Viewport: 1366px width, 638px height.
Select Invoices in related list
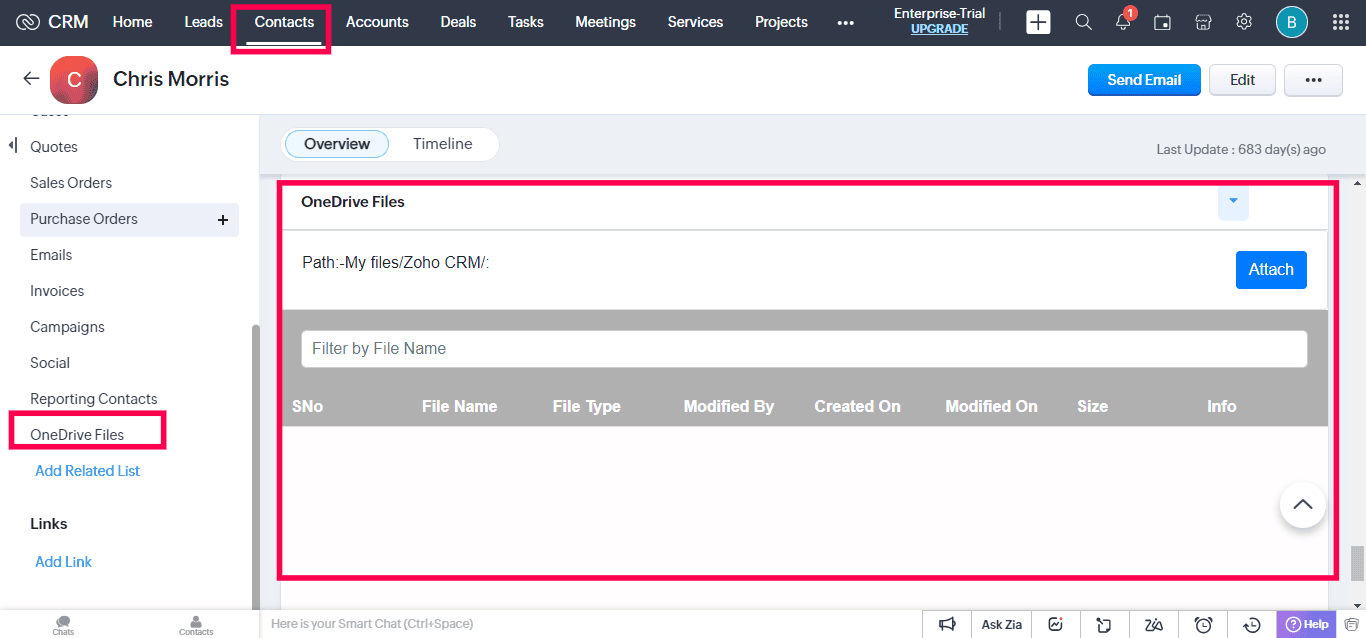pyautogui.click(x=57, y=291)
